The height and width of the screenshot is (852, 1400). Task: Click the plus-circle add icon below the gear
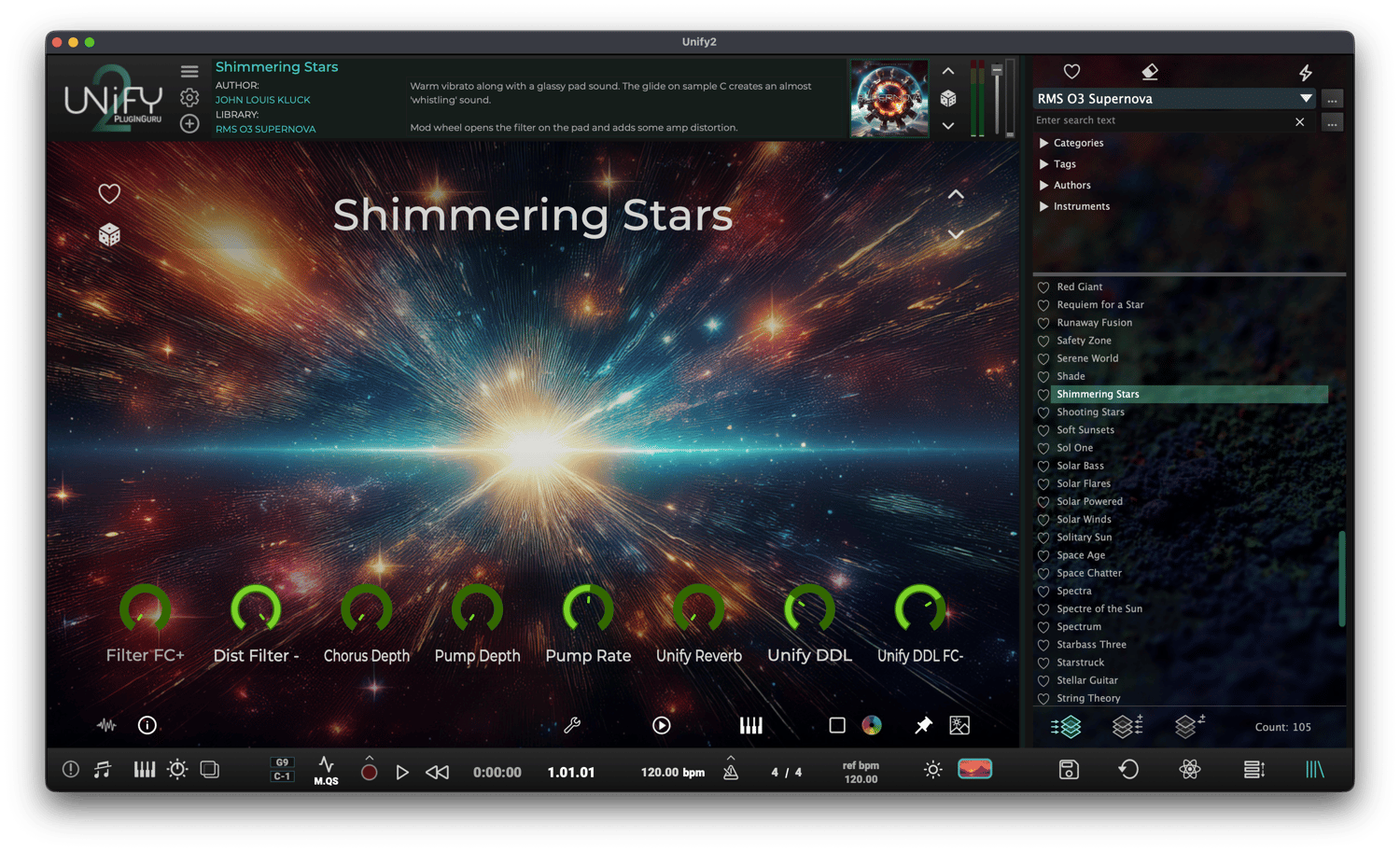(189, 123)
